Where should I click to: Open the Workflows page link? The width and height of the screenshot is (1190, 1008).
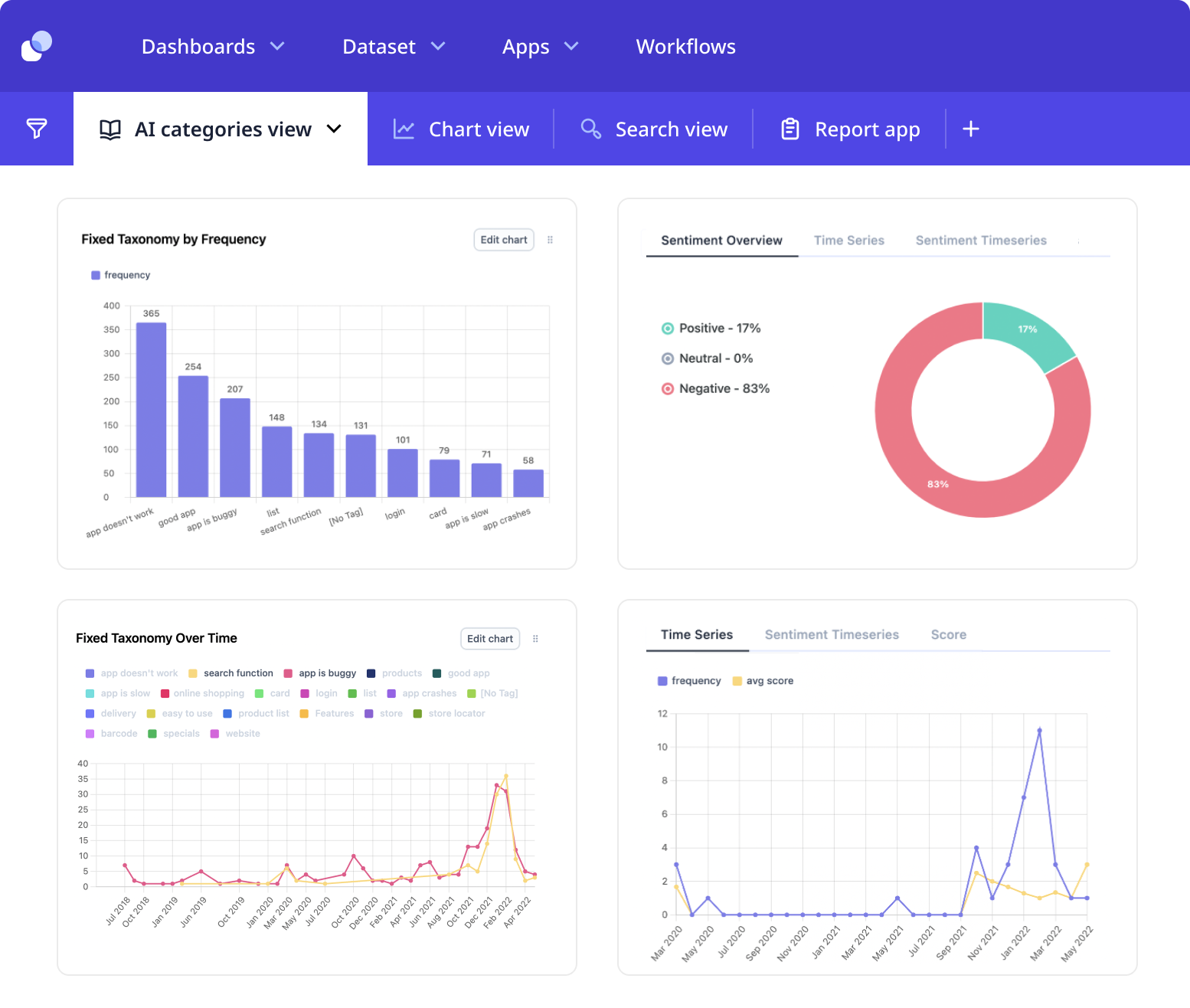pyautogui.click(x=685, y=47)
